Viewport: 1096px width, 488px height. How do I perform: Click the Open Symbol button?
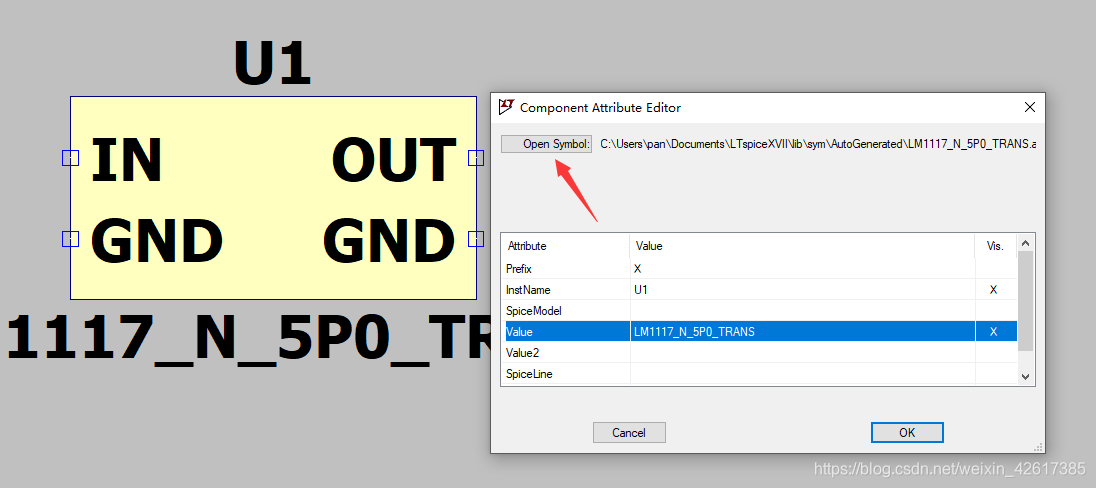pos(547,144)
